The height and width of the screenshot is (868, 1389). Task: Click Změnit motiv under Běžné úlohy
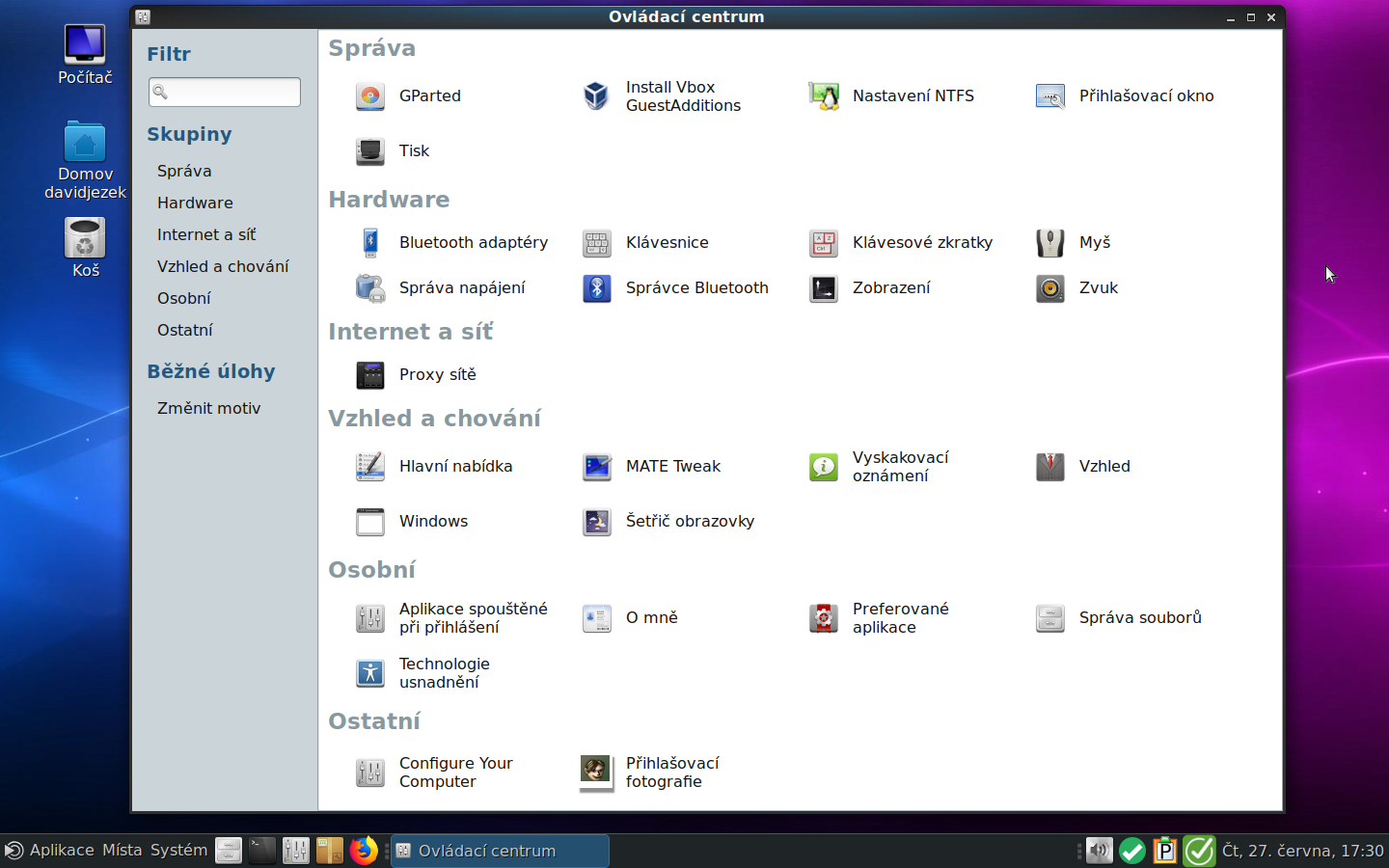tap(209, 408)
